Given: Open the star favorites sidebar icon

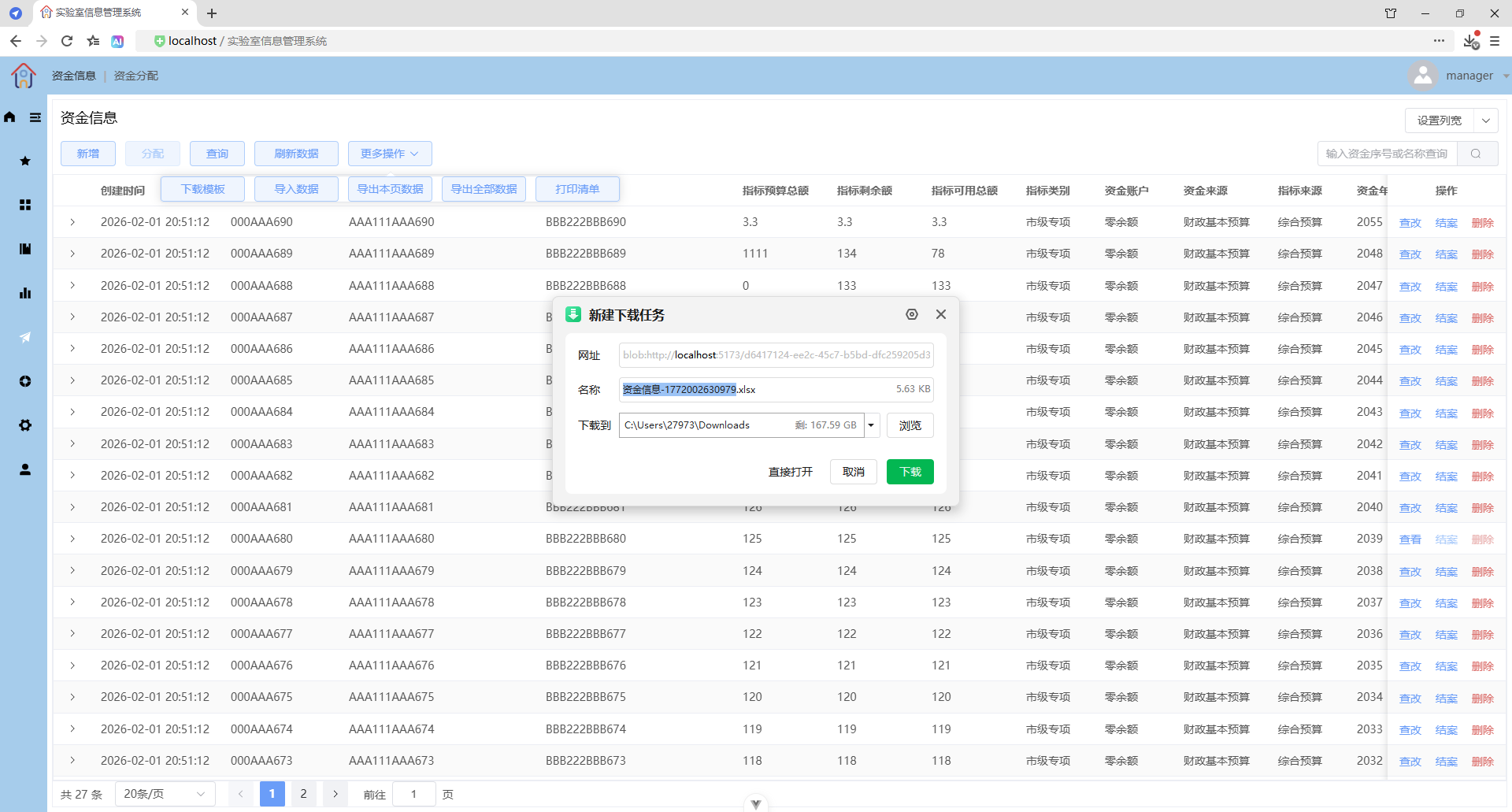Looking at the screenshot, I should tap(25, 161).
